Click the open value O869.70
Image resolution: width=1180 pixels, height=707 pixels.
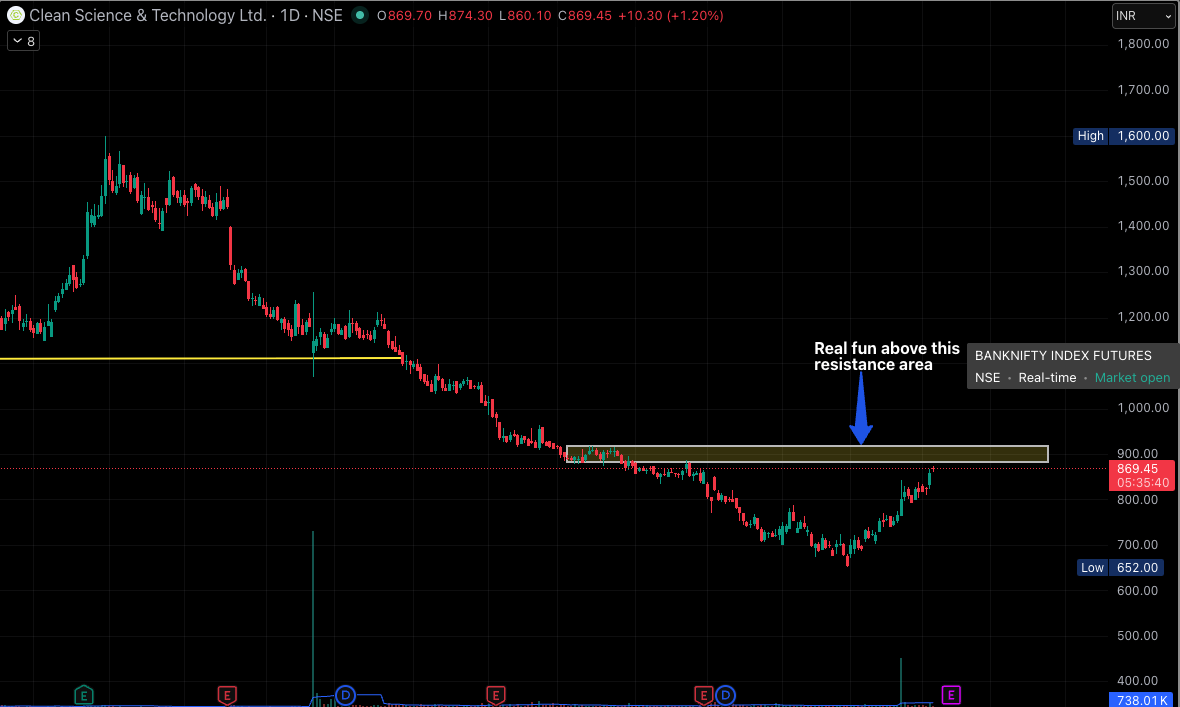[404, 16]
